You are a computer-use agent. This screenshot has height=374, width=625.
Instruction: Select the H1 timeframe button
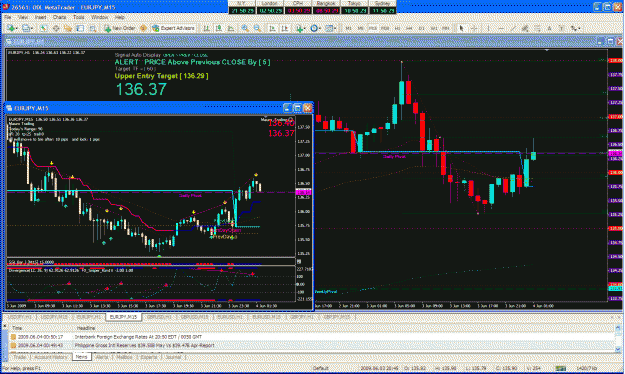[397, 28]
